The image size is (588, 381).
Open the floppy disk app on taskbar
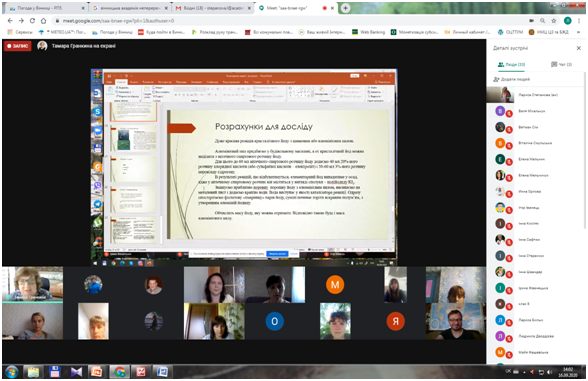pyautogui.click(x=55, y=372)
